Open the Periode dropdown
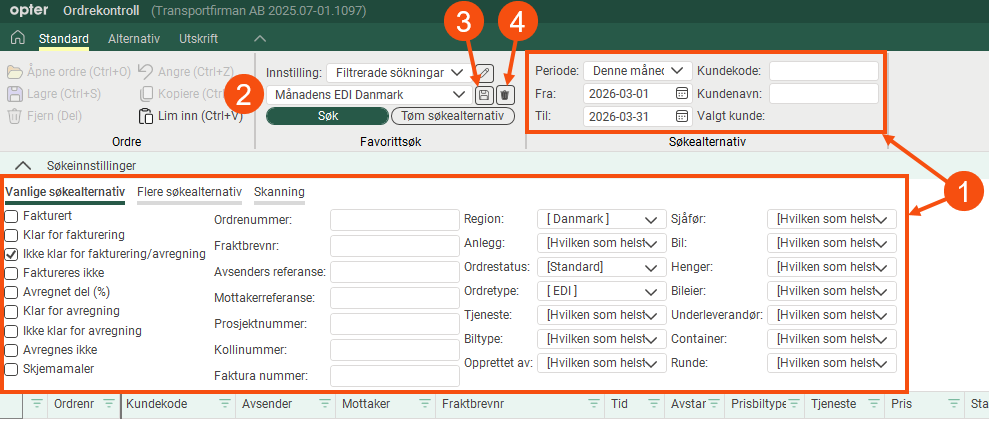 point(637,71)
